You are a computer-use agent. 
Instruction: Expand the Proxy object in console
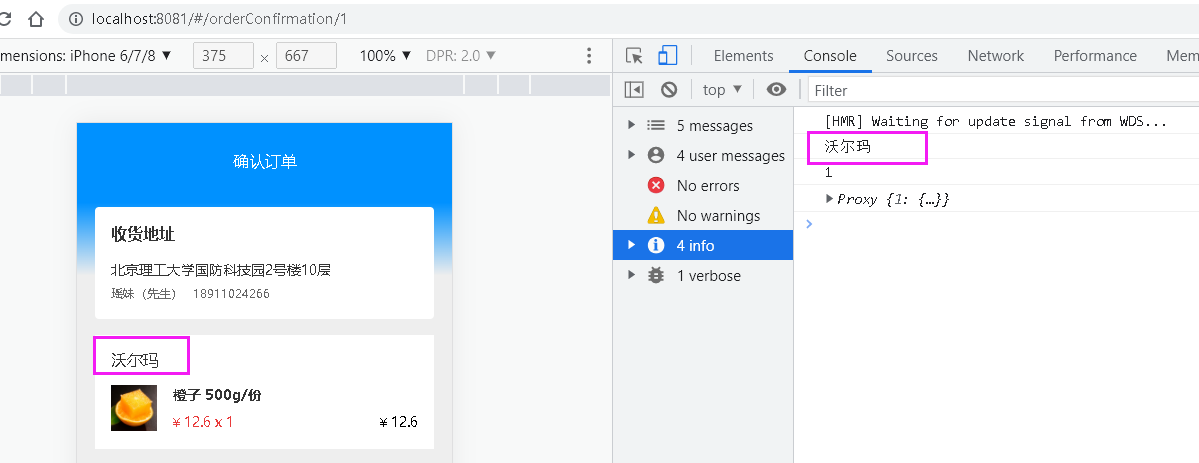coord(830,199)
